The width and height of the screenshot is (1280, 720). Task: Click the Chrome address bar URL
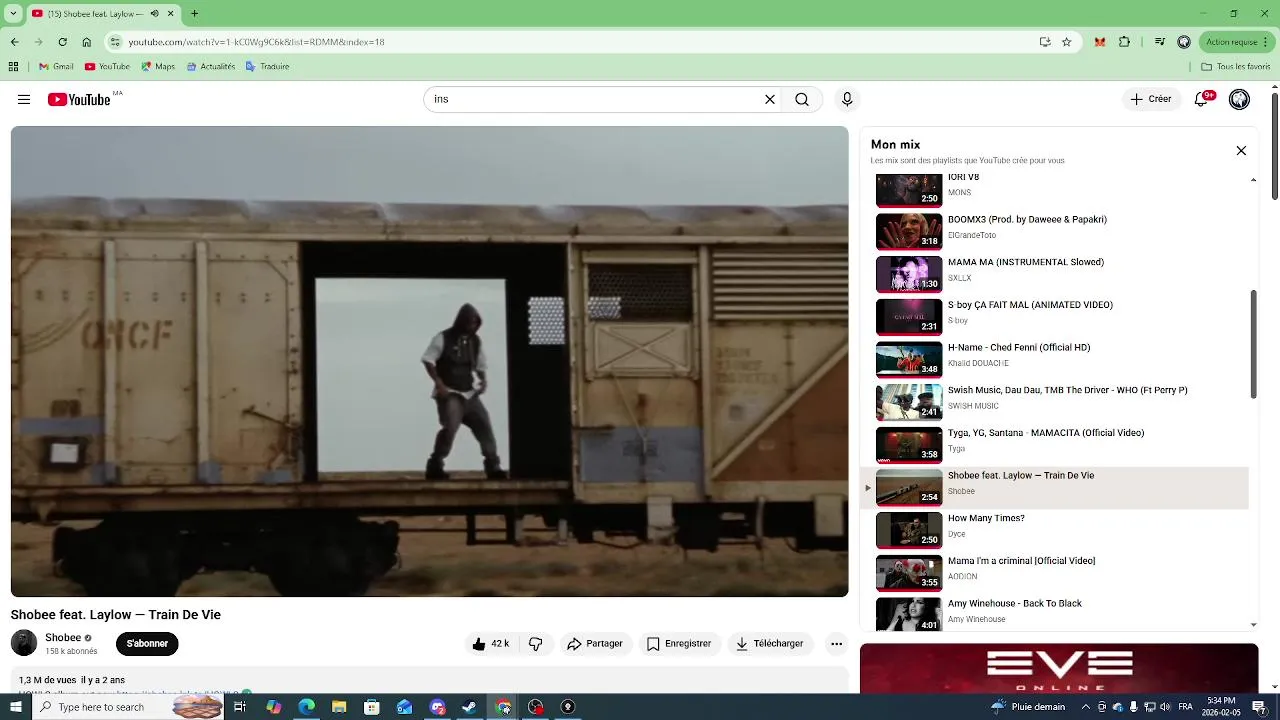tap(256, 42)
